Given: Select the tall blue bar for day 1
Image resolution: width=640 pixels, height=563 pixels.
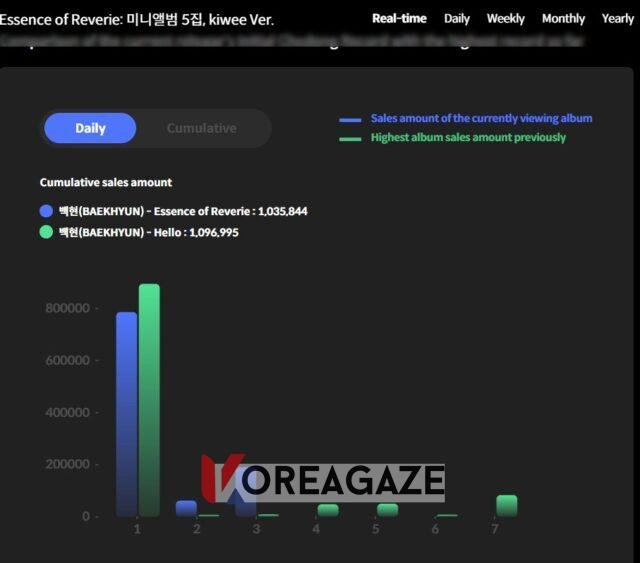Looking at the screenshot, I should (127, 413).
